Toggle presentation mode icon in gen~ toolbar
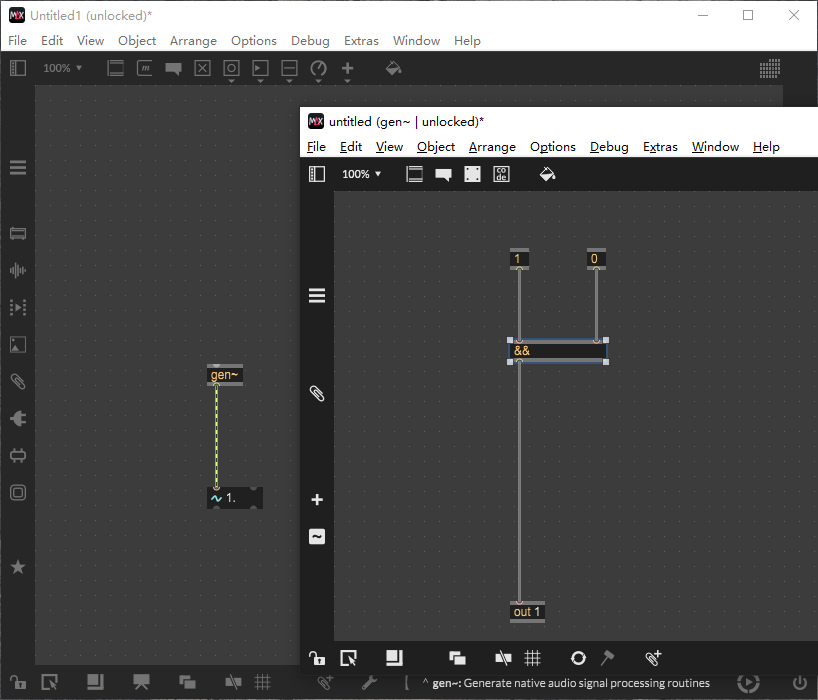The image size is (818, 700). (415, 174)
